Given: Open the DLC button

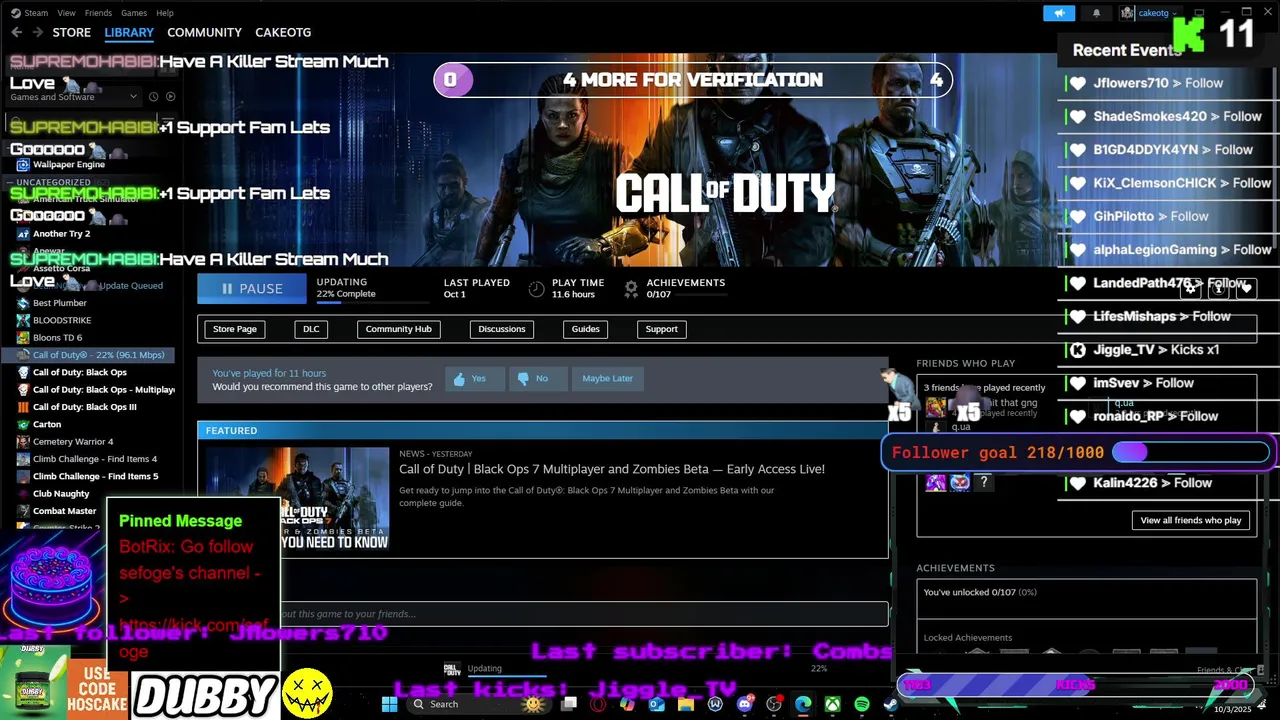Looking at the screenshot, I should pyautogui.click(x=311, y=329).
